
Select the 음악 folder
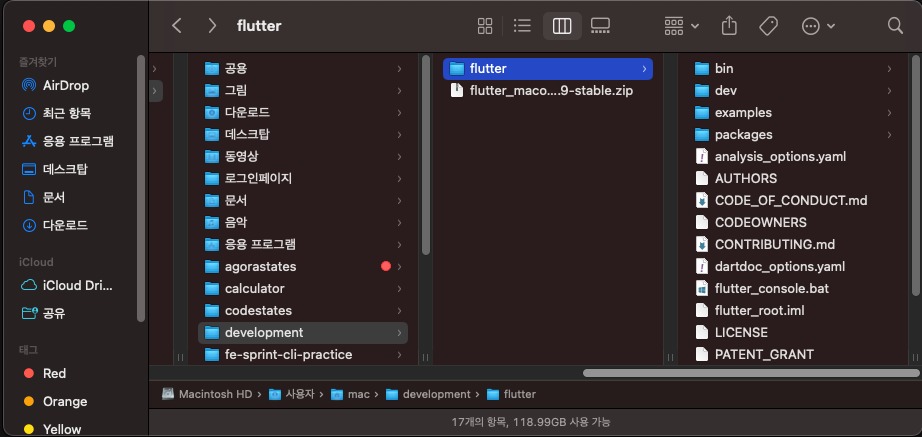coord(303,222)
